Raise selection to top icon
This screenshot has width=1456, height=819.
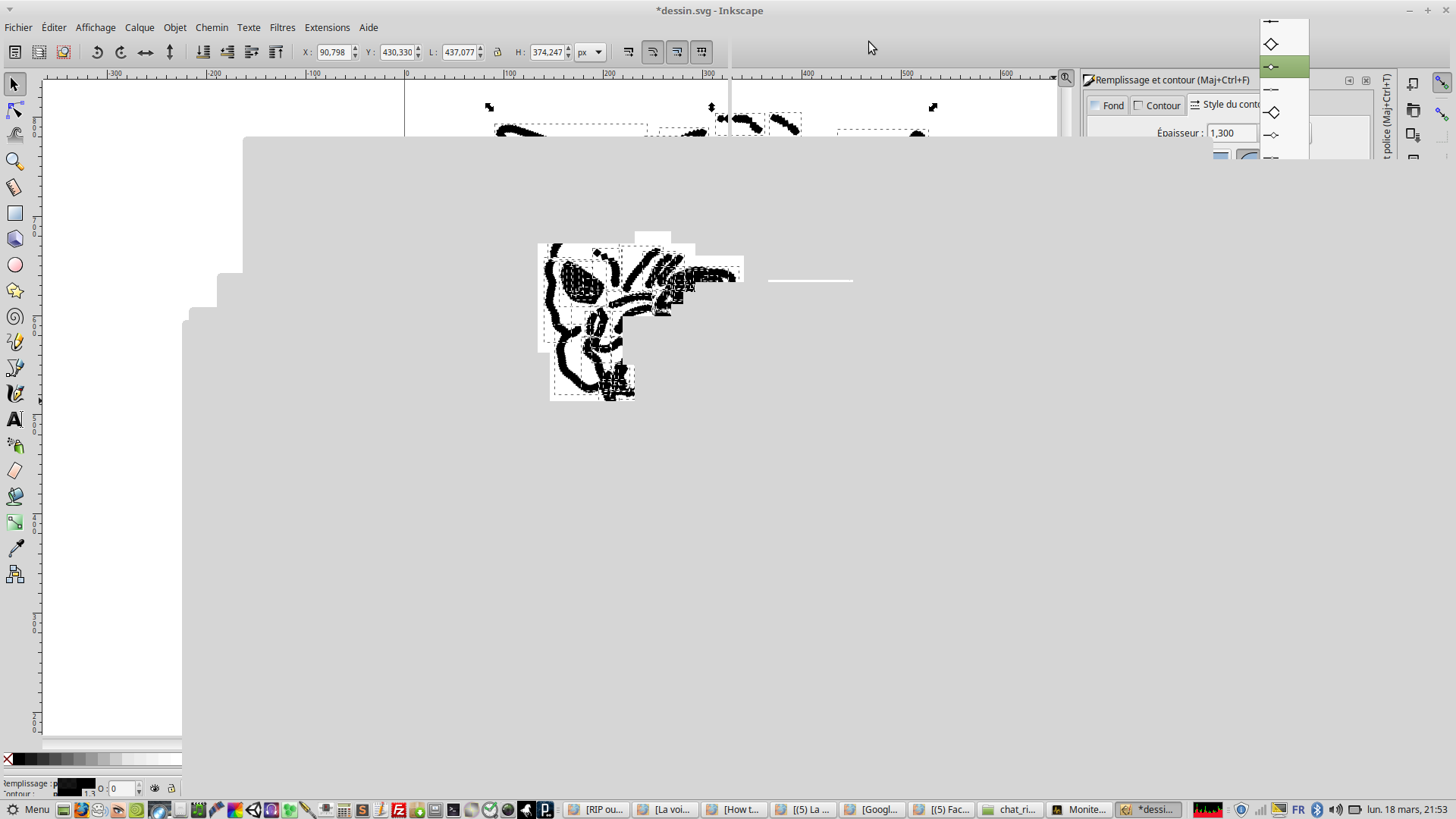click(276, 52)
